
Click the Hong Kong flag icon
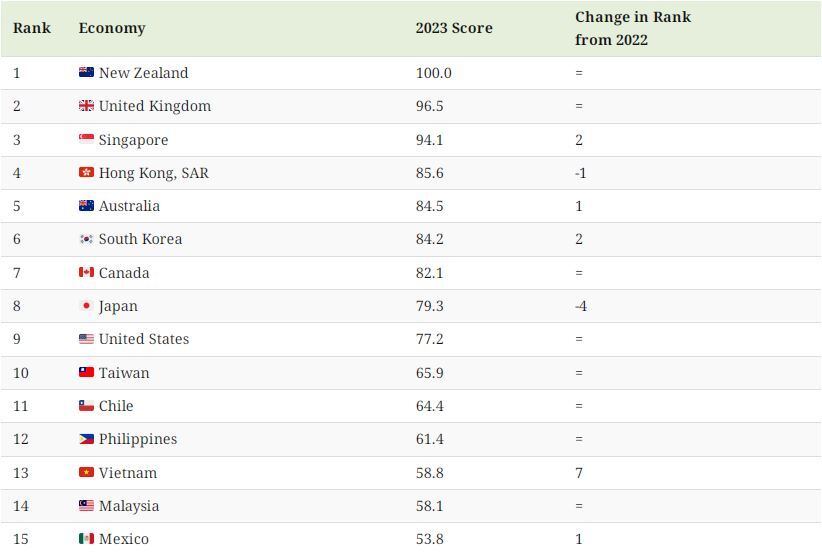(x=86, y=172)
